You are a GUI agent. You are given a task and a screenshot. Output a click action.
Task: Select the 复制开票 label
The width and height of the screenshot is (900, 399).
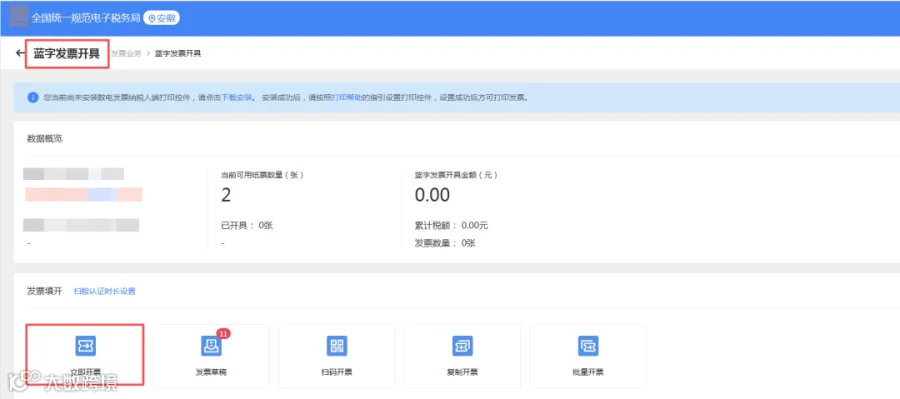462,372
